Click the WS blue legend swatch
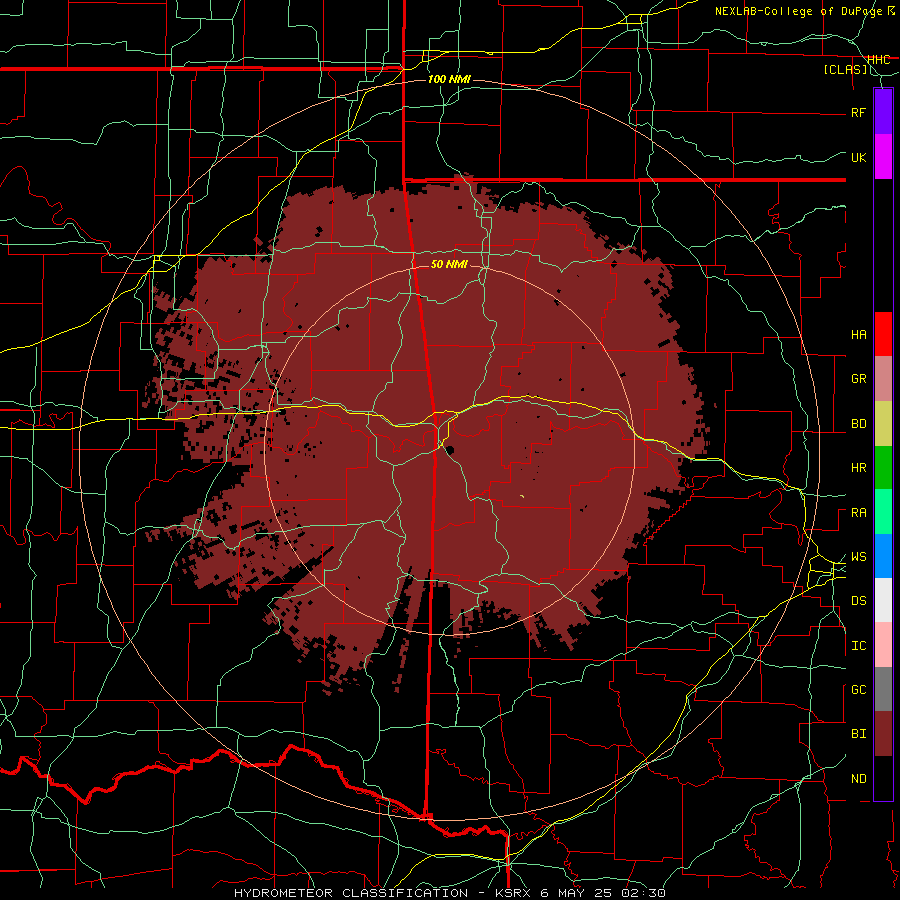 tap(883, 556)
